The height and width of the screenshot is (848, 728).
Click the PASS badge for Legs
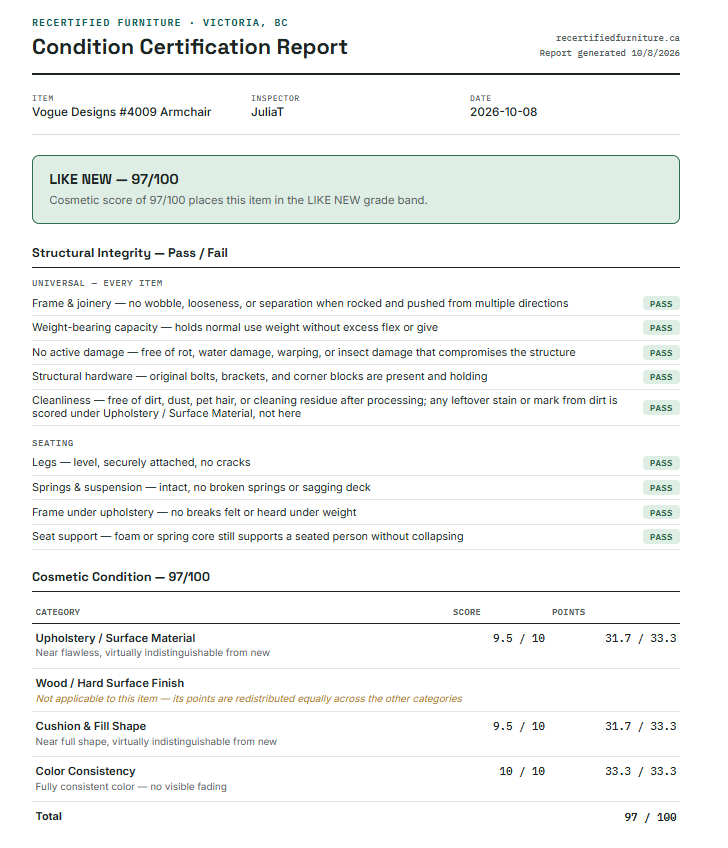pos(661,463)
